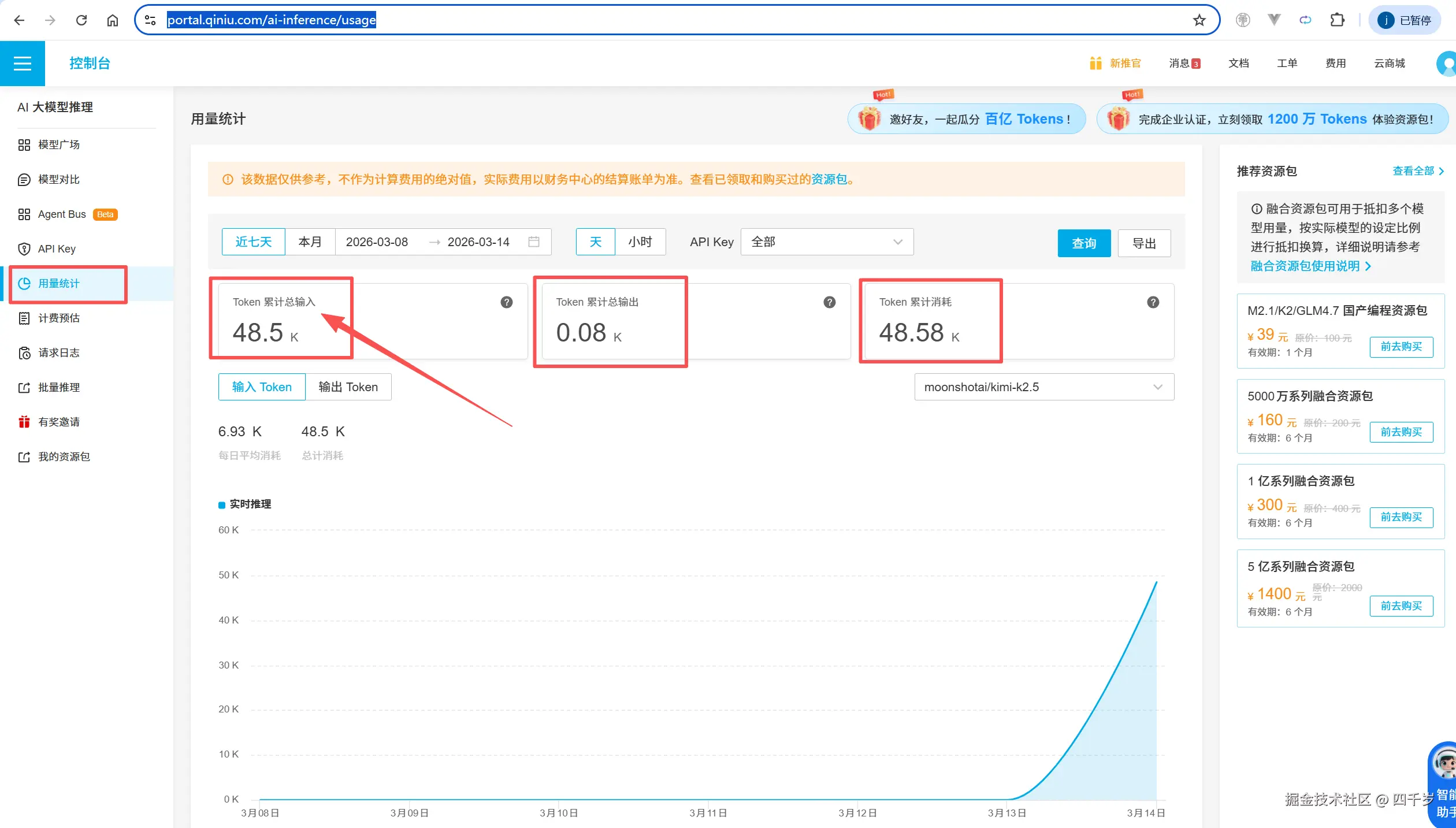Click the hamburger menu icon
The image size is (1456, 828).
pyautogui.click(x=22, y=63)
